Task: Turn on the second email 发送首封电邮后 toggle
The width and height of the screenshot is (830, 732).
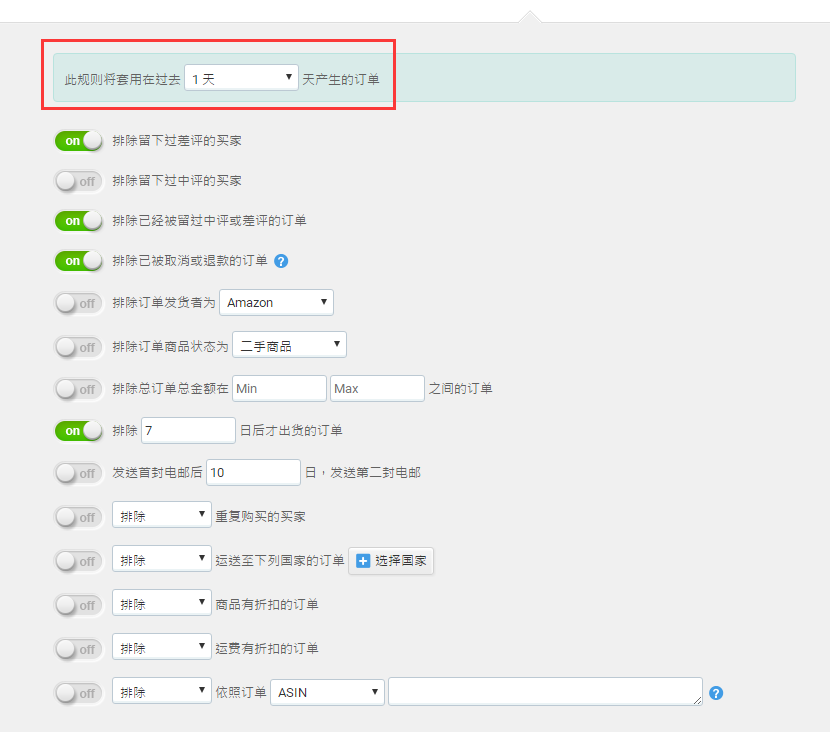Action: tap(79, 472)
